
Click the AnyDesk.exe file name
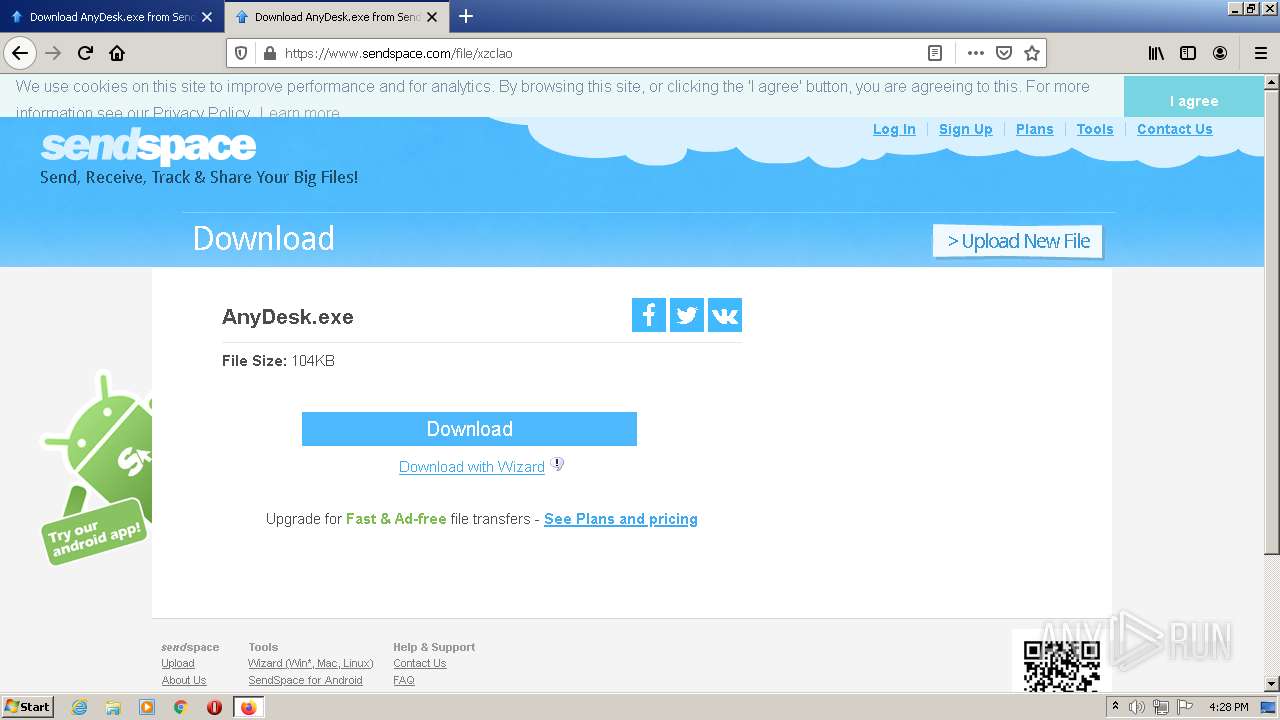tap(288, 317)
